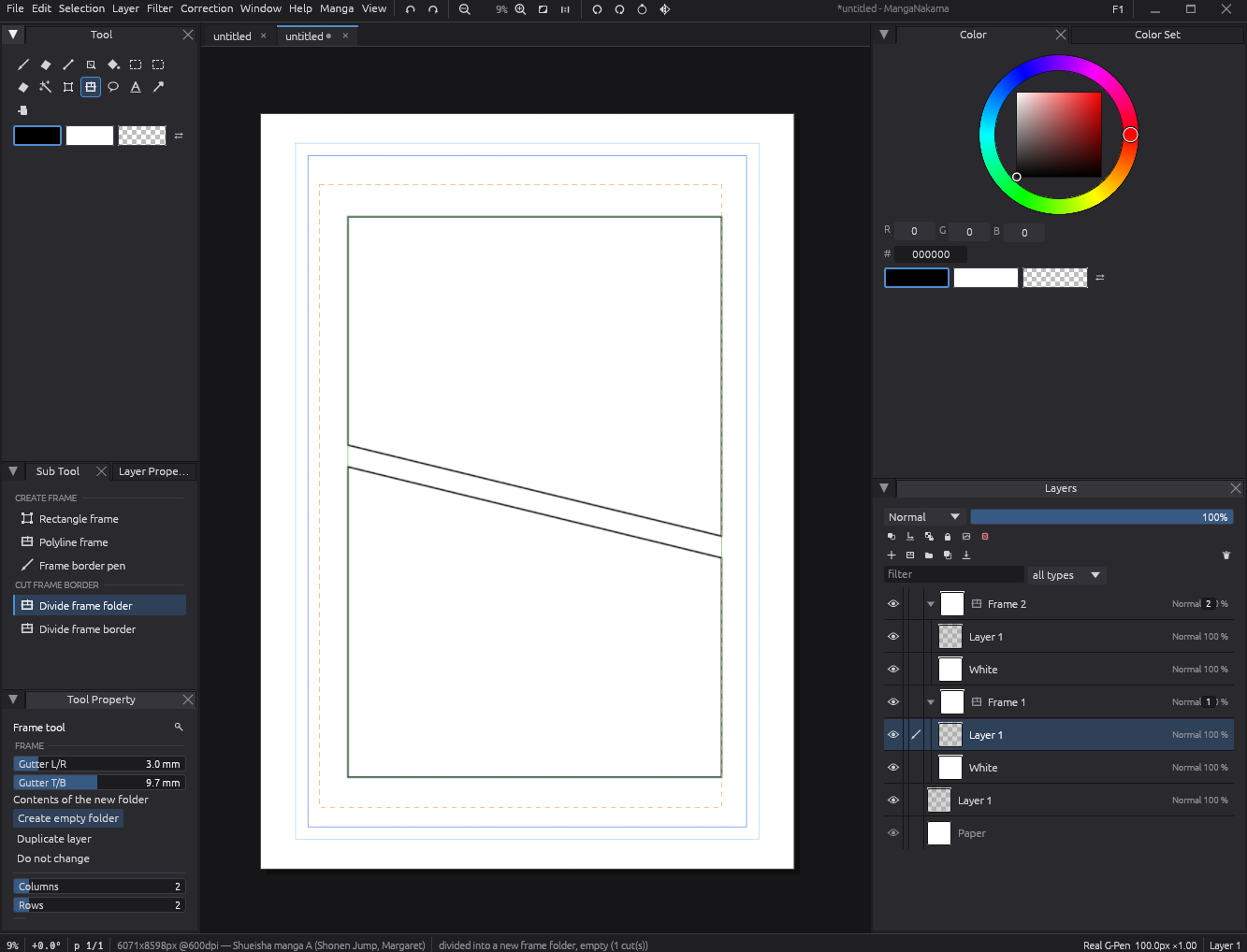Swap colors in the Color panel
Image resolution: width=1247 pixels, height=952 pixels.
tap(1100, 278)
